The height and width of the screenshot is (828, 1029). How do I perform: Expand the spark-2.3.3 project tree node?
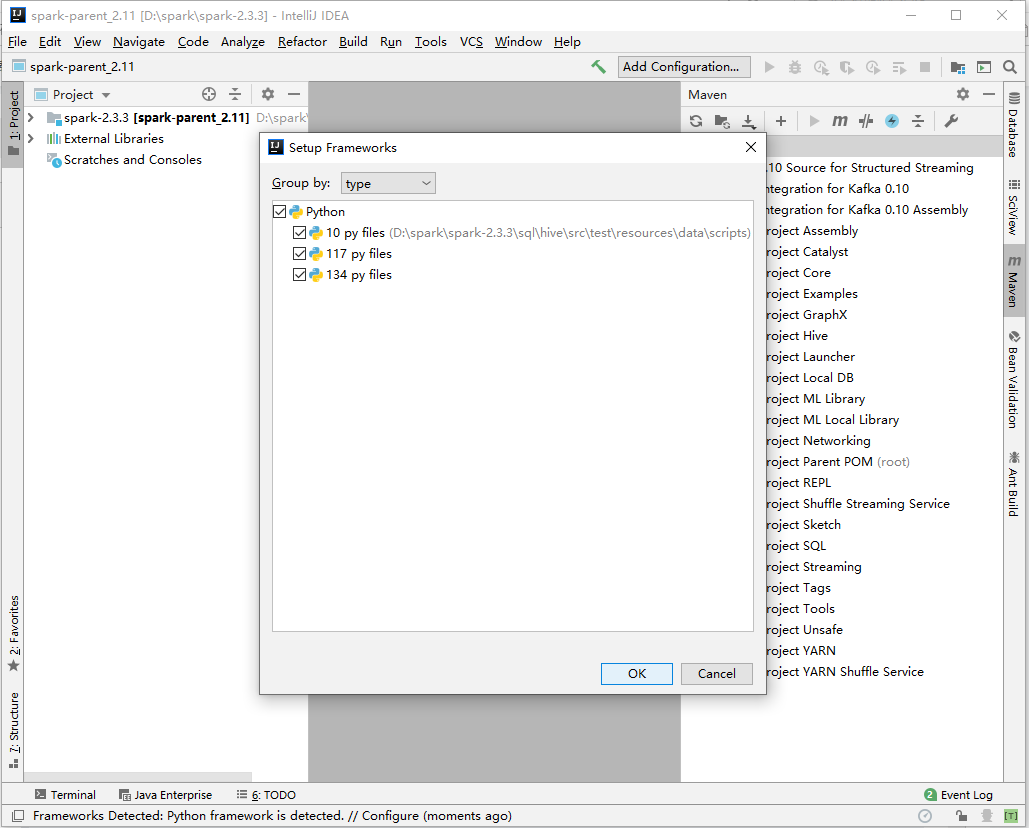30,117
